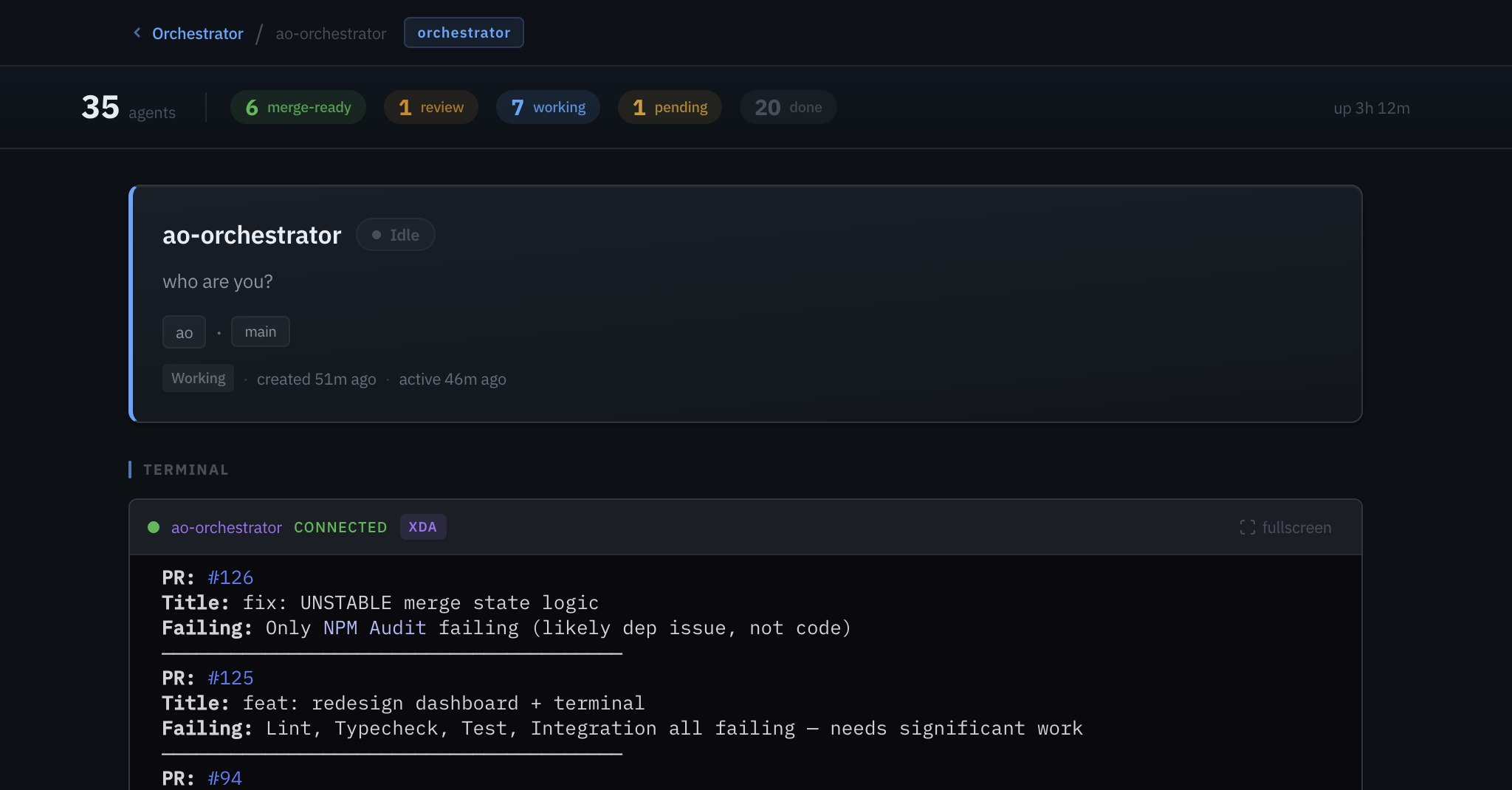Select the 'main' branch tag
The image size is (1512, 790).
tap(260, 332)
